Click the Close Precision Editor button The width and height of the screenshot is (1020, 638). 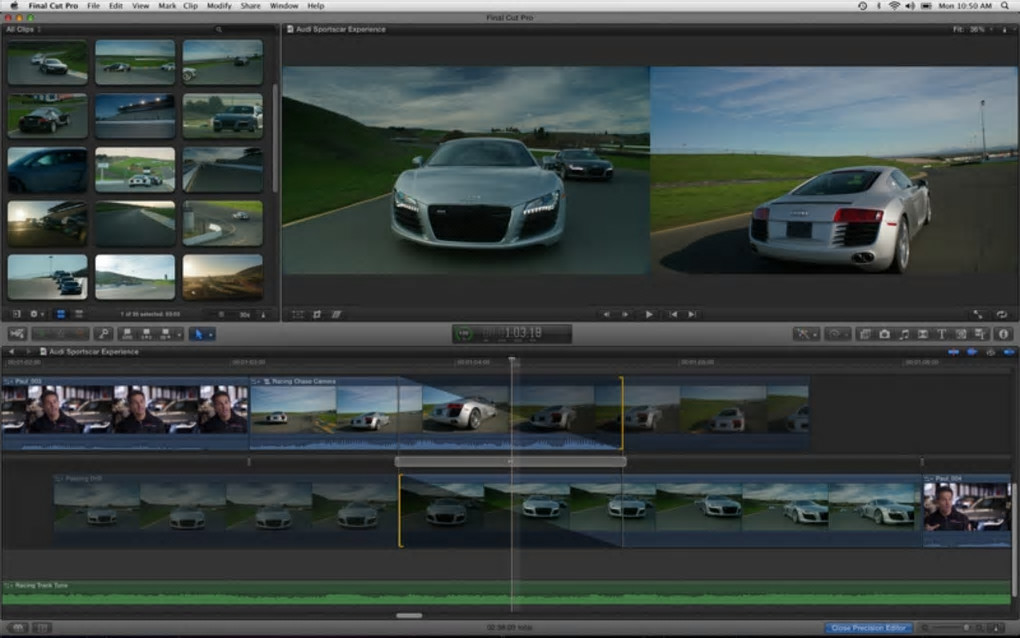868,628
